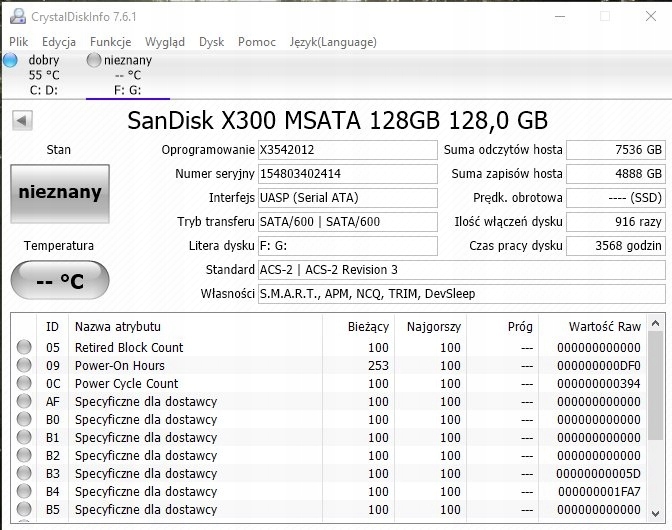
Task: Click status orb in the AF attribute row
Action: tap(24, 401)
